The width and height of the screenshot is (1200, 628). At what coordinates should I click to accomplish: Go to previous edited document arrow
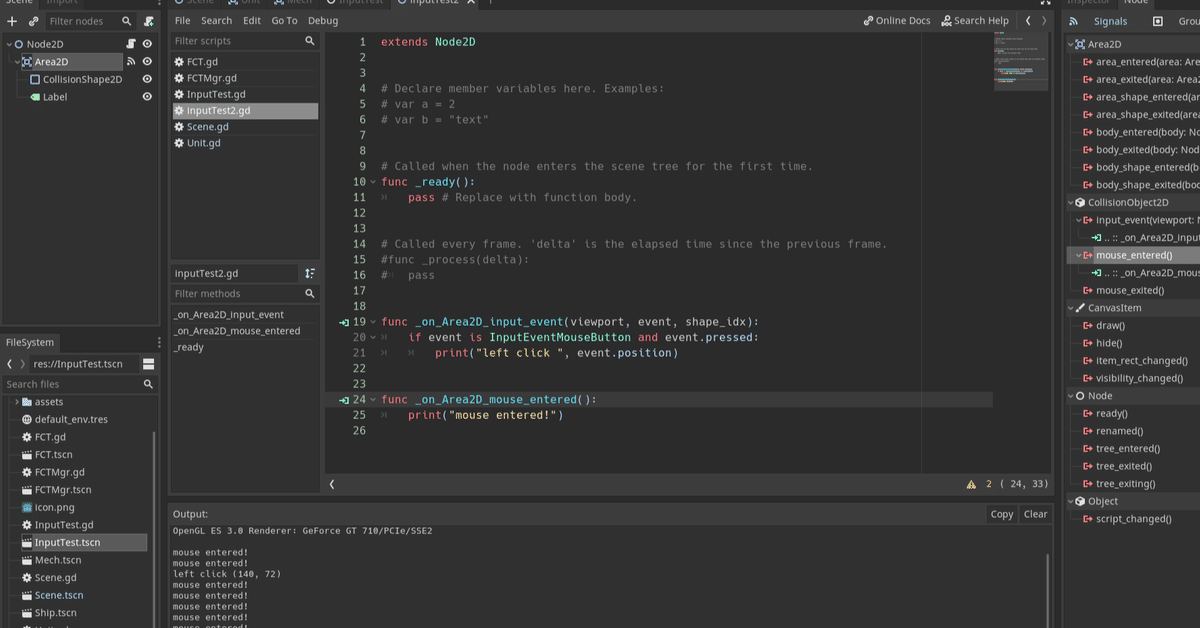(x=1028, y=21)
